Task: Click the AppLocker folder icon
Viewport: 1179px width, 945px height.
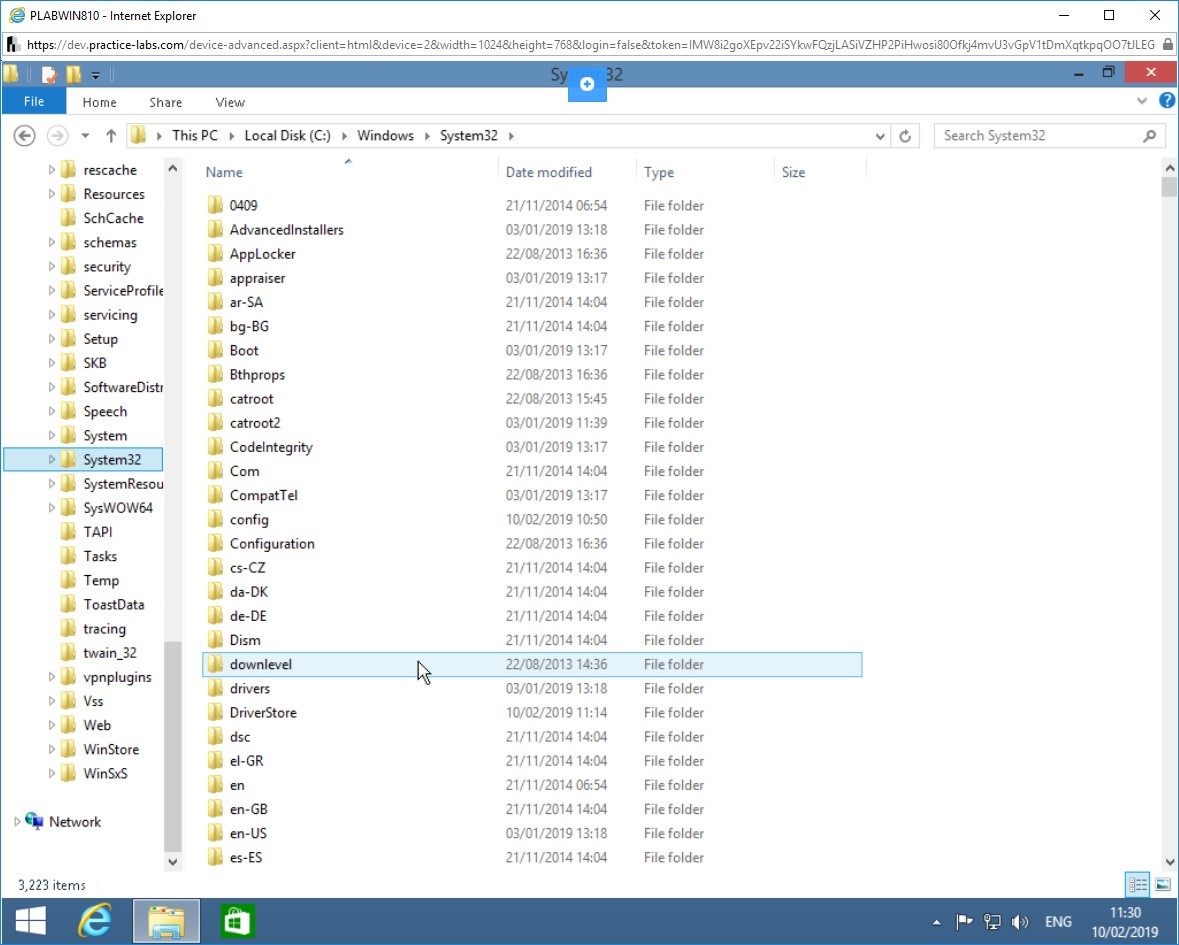Action: 215,253
